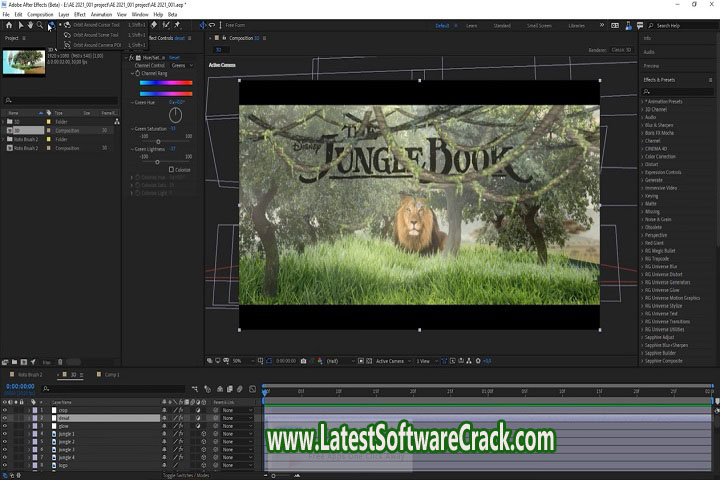Screen dimensions: 720x480
Task: Adjust the Green Saturation slider
Action: pyautogui.click(x=158, y=141)
